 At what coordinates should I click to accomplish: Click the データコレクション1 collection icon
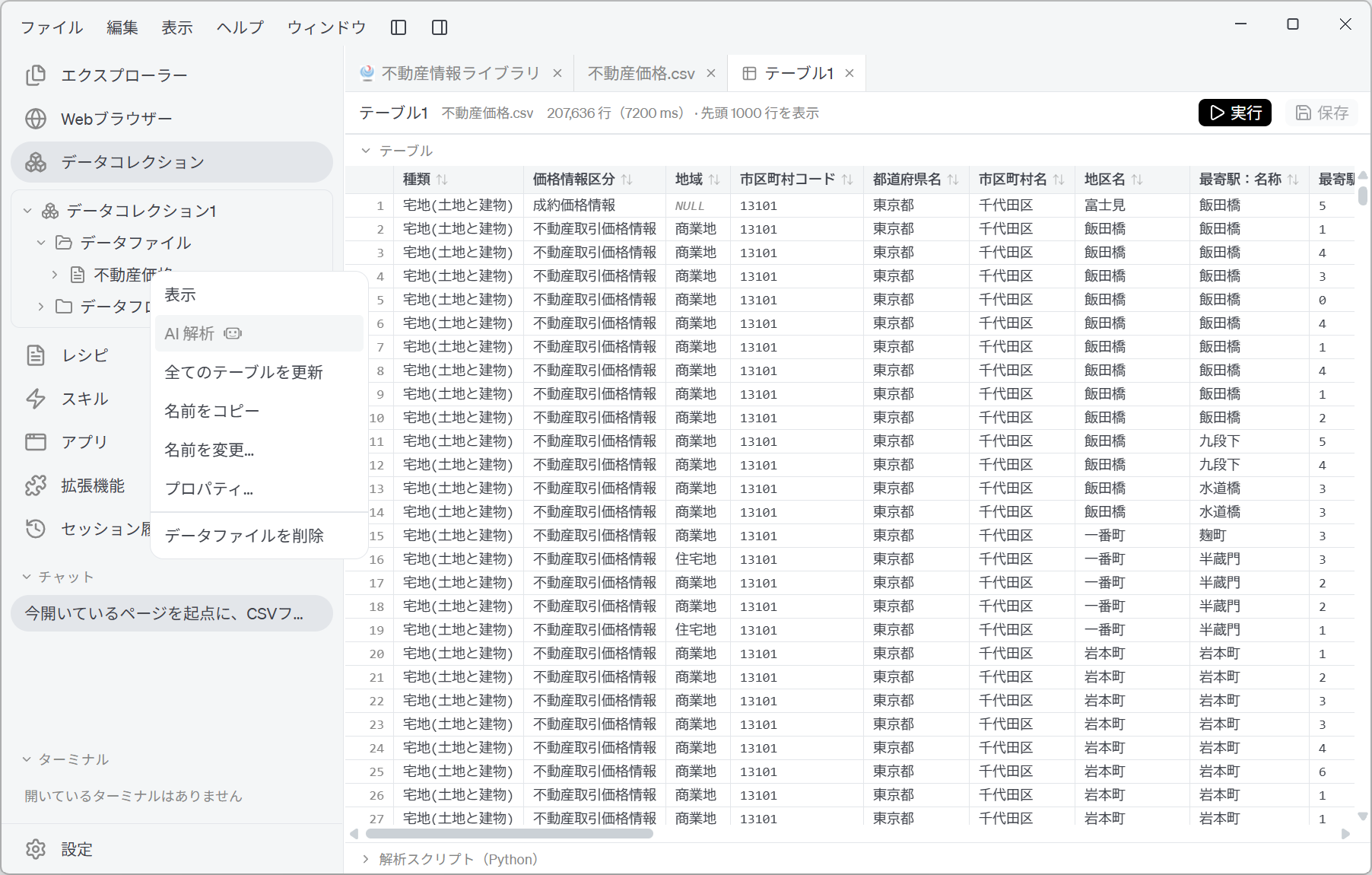[x=50, y=211]
